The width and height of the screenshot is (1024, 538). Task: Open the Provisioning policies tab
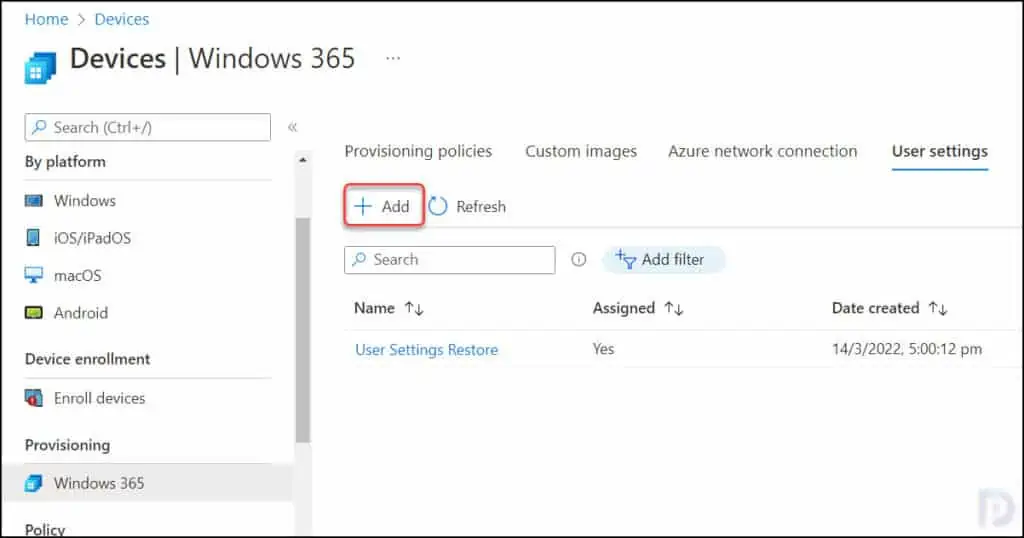point(418,151)
